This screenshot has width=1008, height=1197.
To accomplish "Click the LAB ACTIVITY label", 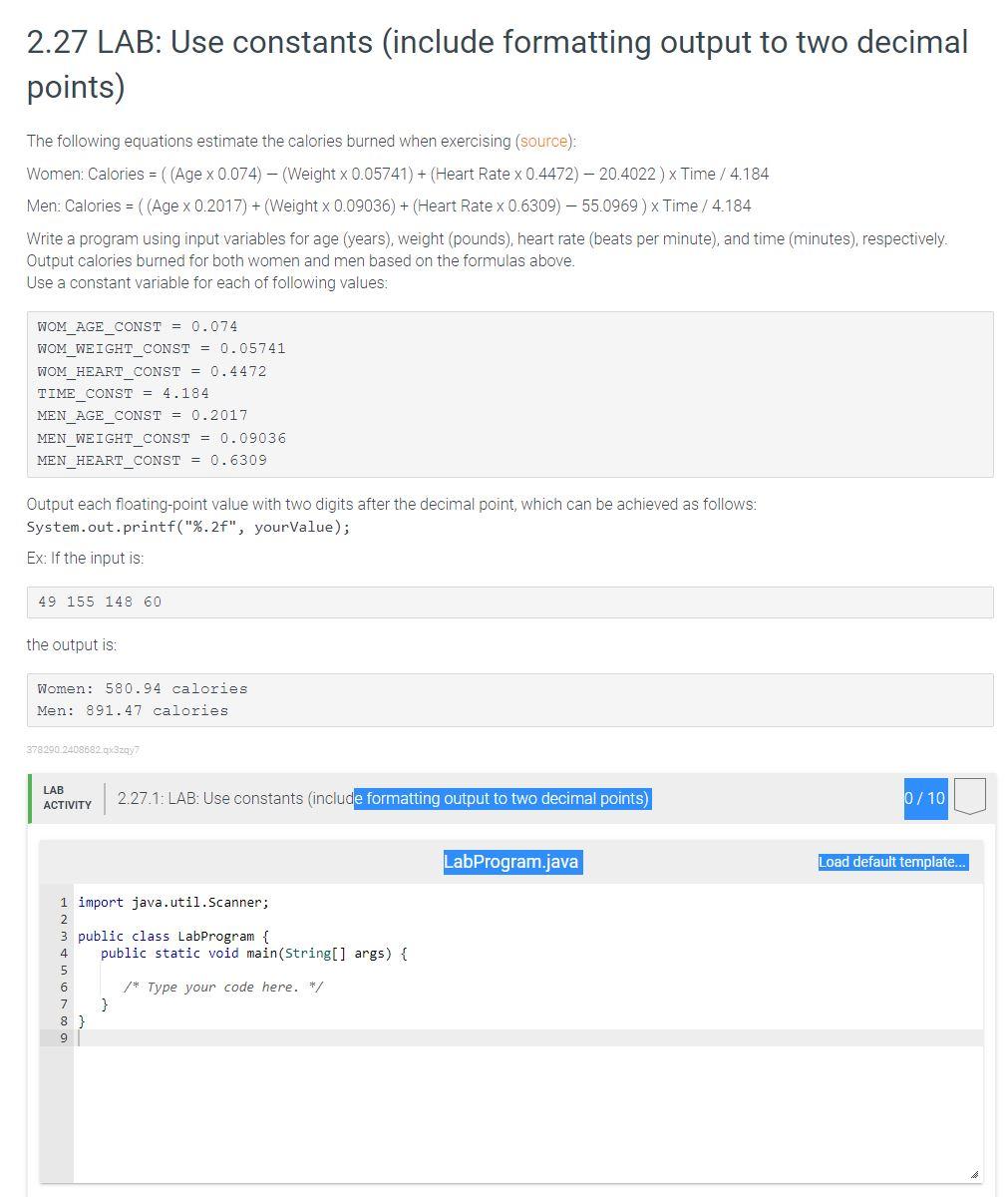I will click(68, 798).
